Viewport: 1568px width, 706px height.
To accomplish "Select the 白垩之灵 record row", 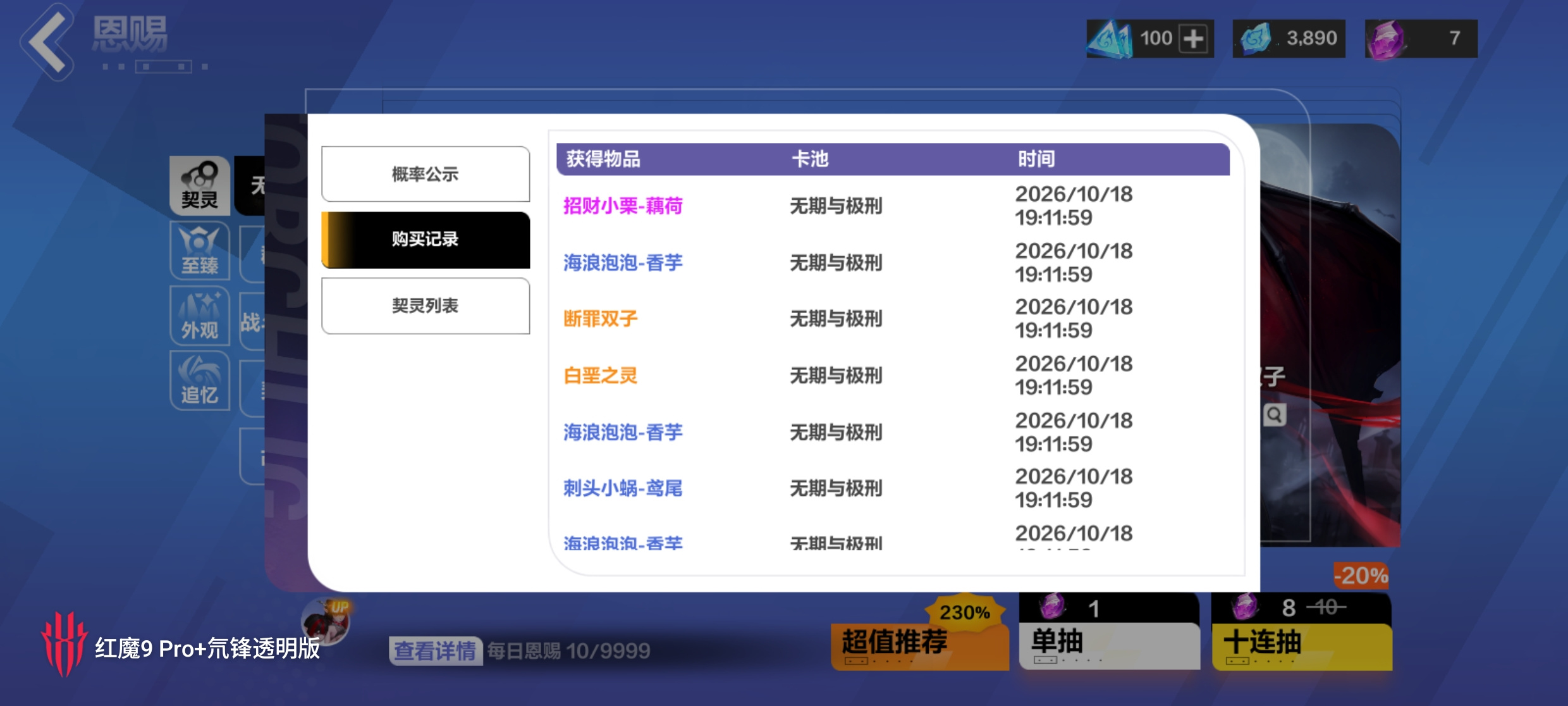I will coord(893,375).
